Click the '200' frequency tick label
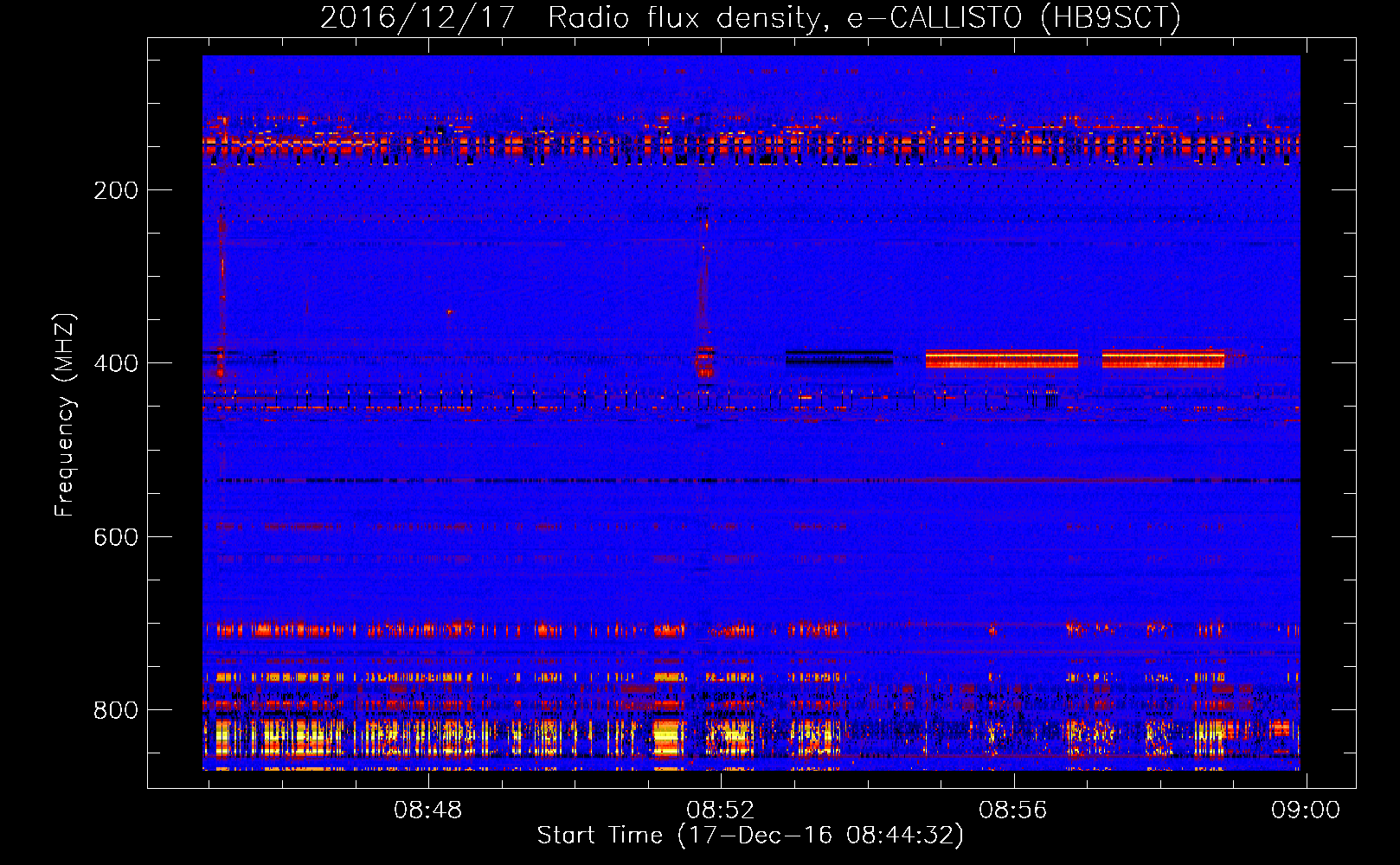This screenshot has width=1400, height=865. [x=116, y=190]
